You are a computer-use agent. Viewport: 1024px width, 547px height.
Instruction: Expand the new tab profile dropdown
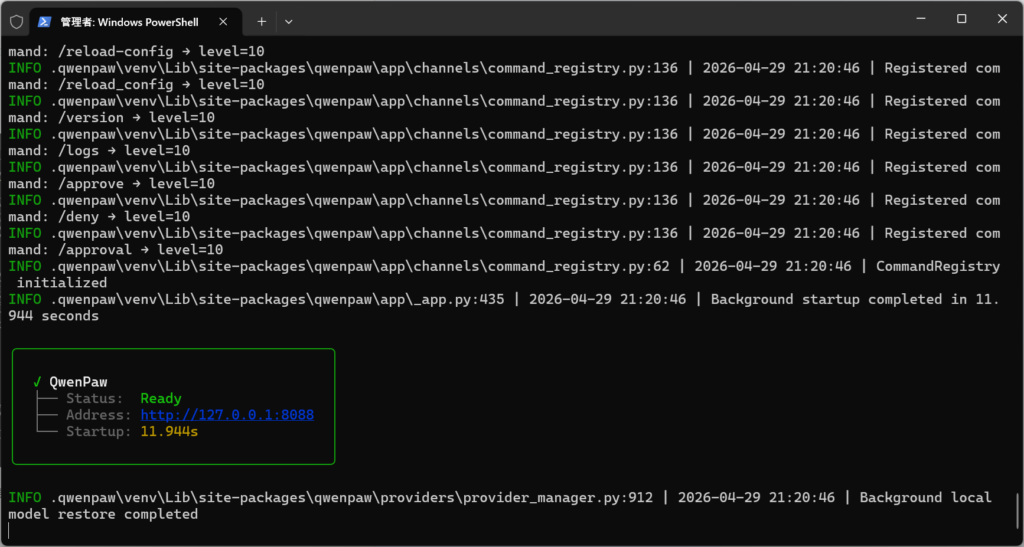(x=289, y=22)
